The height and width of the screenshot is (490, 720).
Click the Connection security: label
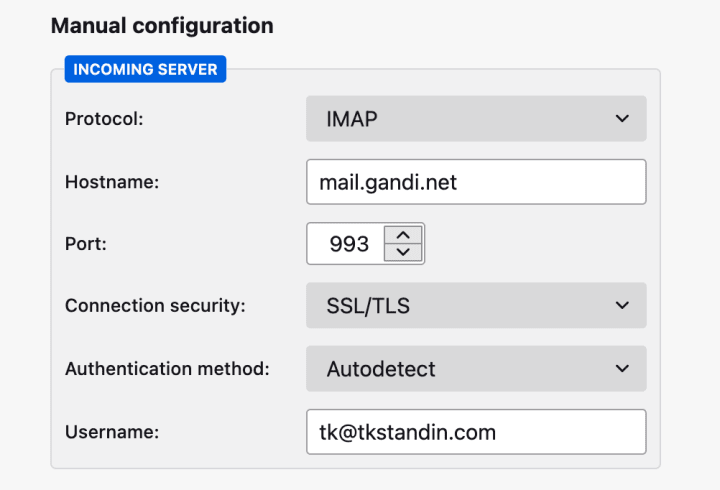pyautogui.click(x=155, y=306)
